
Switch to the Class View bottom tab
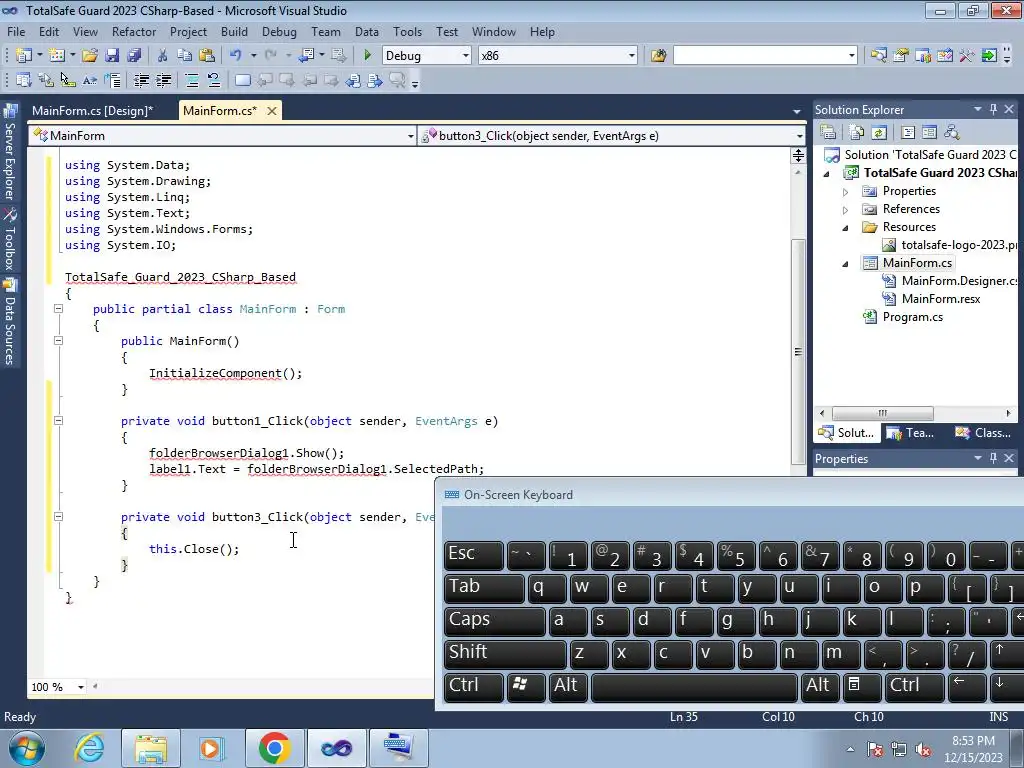(983, 432)
